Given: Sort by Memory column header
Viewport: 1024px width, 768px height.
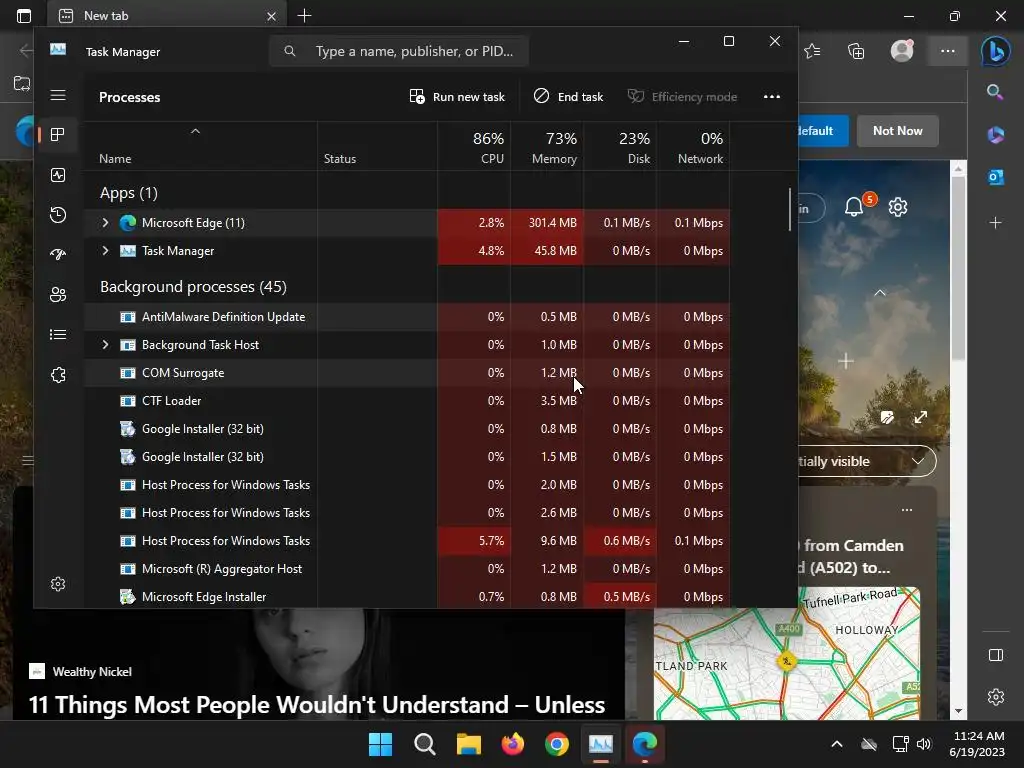Looking at the screenshot, I should 547,147.
